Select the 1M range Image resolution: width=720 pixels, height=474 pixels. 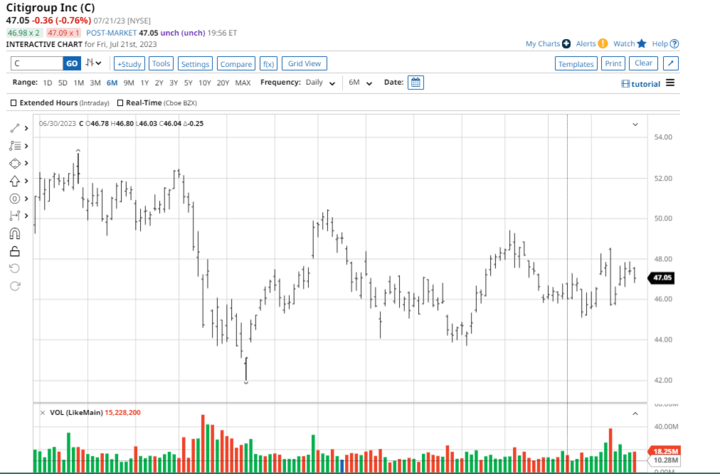pos(79,83)
